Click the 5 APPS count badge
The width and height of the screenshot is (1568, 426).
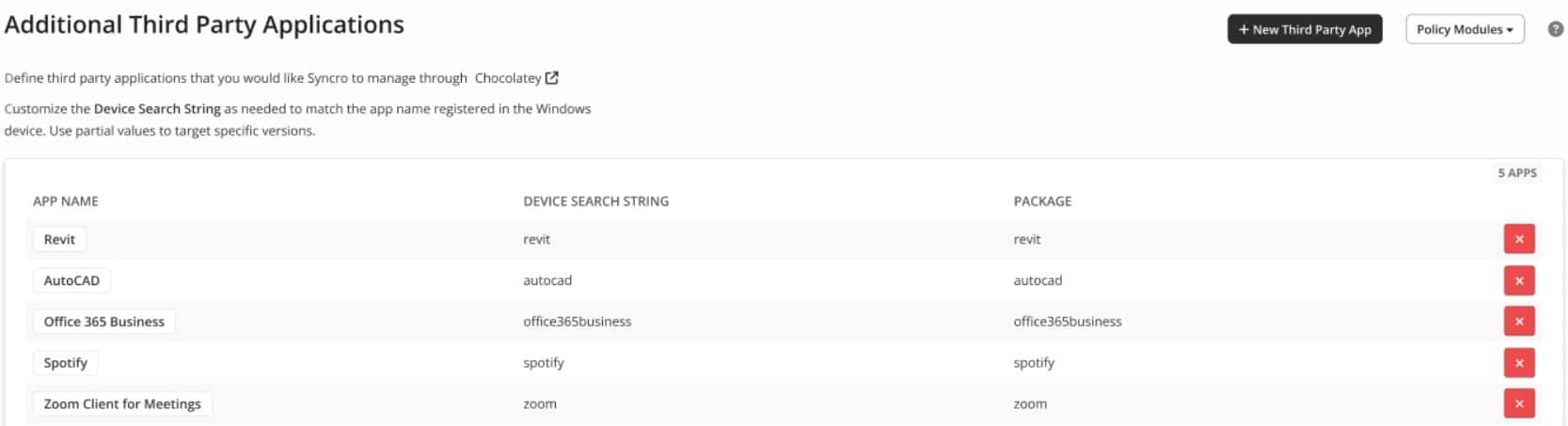click(1517, 173)
